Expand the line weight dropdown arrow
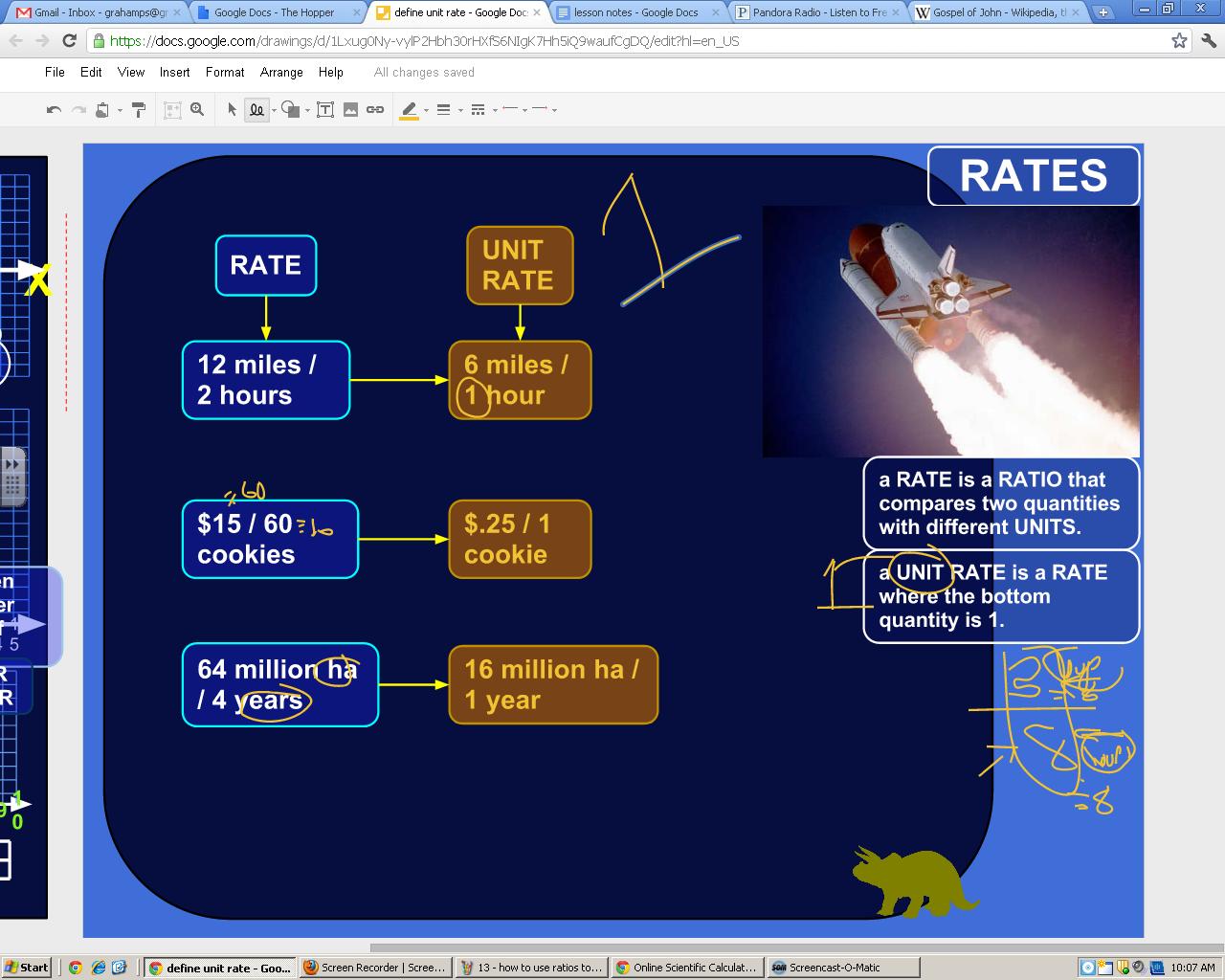This screenshot has height=980, width=1225. click(460, 111)
